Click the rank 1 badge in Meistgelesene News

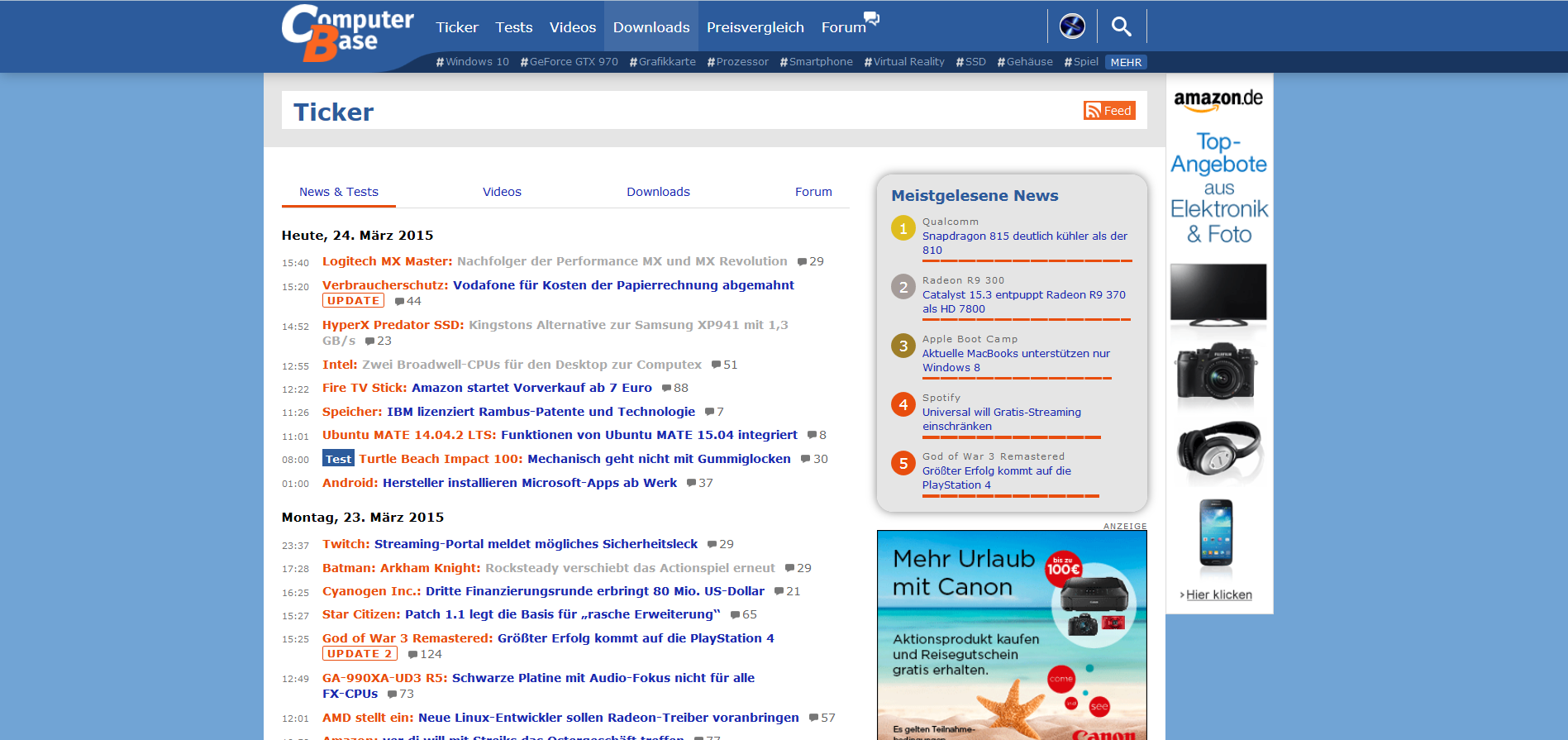903,228
